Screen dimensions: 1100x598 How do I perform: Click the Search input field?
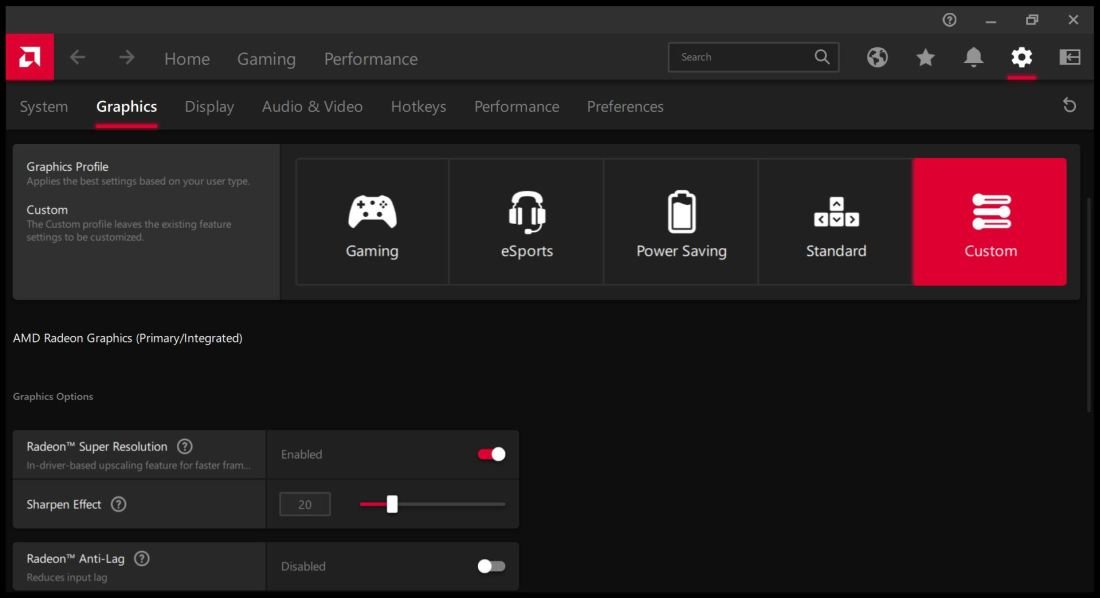tap(753, 57)
